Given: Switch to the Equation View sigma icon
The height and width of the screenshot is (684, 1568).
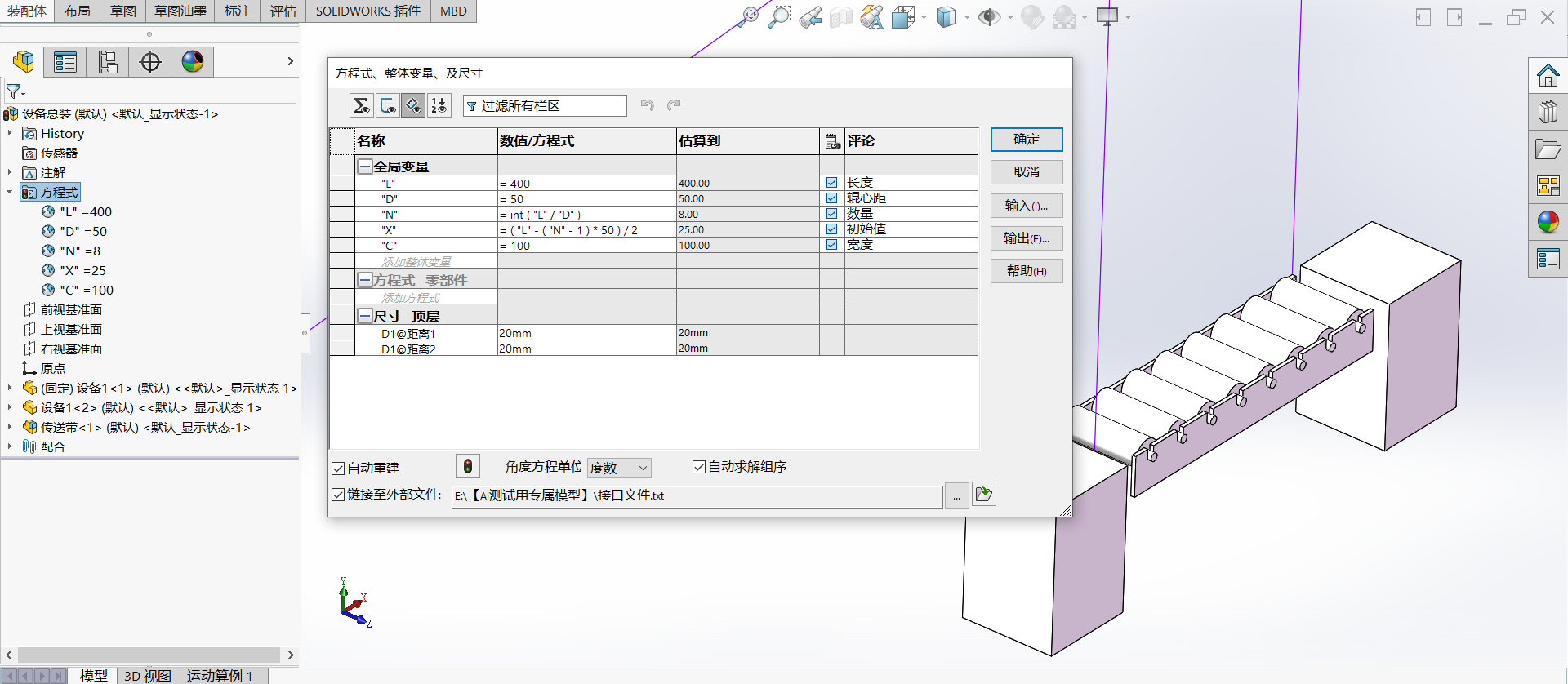Looking at the screenshot, I should tap(362, 105).
